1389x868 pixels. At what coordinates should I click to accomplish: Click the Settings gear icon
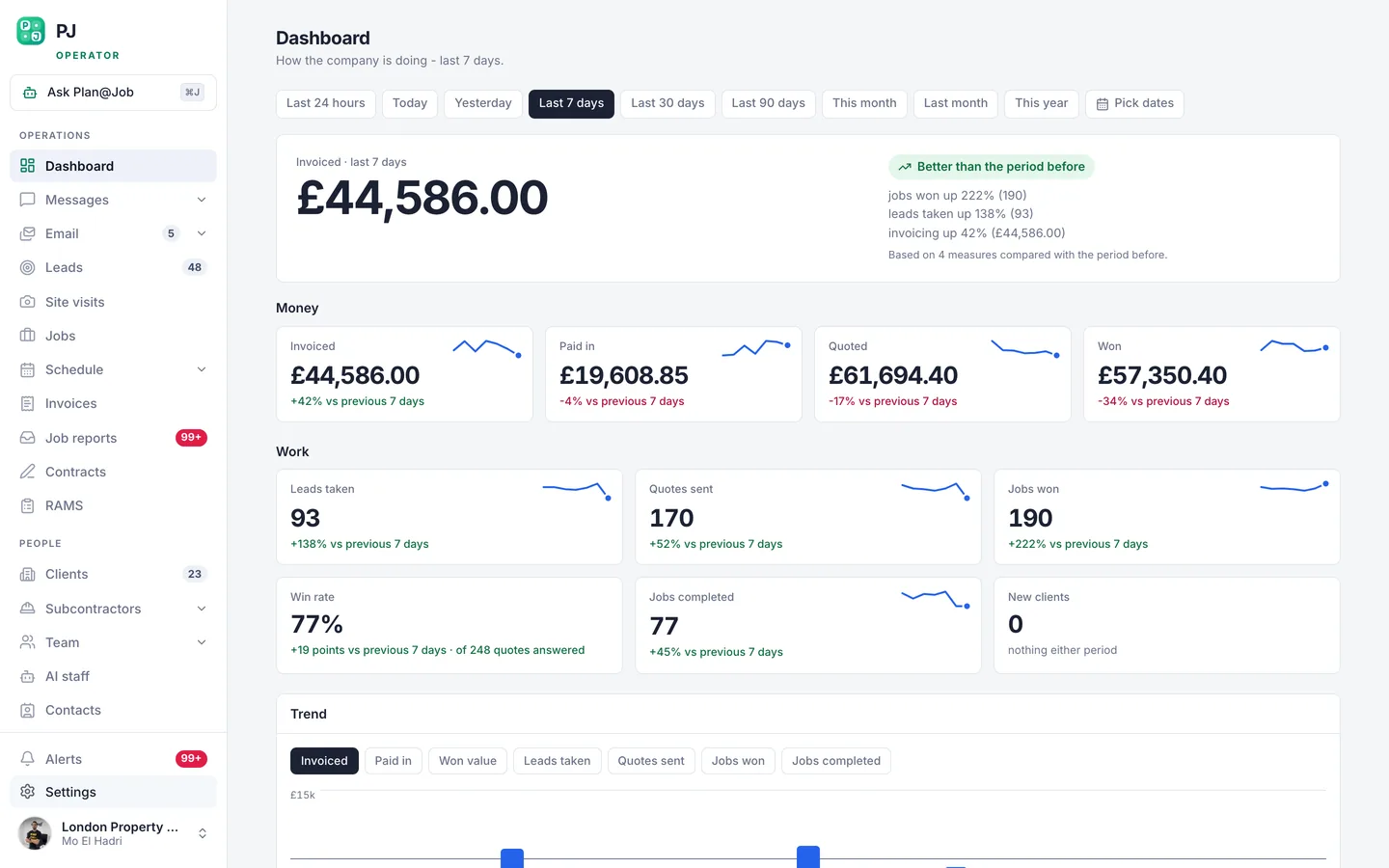coord(28,792)
